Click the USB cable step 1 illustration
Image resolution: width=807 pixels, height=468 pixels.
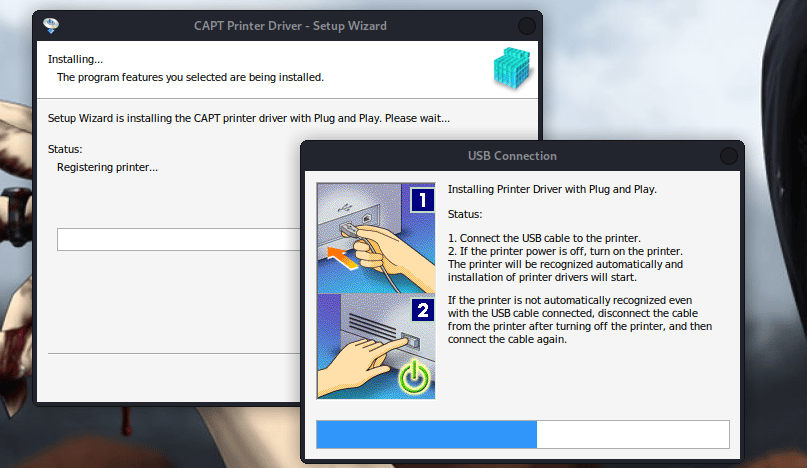(x=376, y=238)
